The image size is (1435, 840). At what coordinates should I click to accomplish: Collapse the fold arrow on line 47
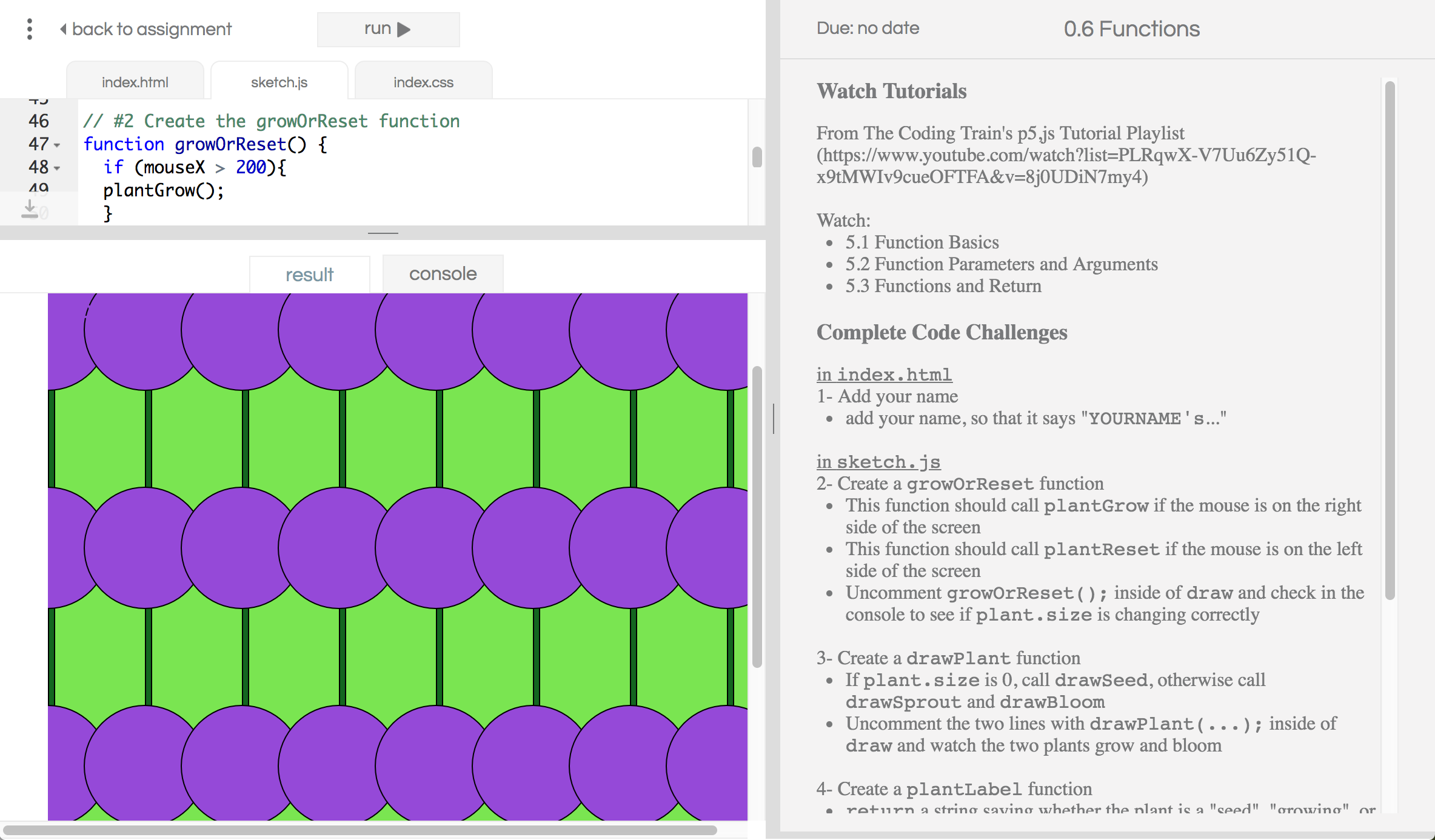[x=57, y=145]
